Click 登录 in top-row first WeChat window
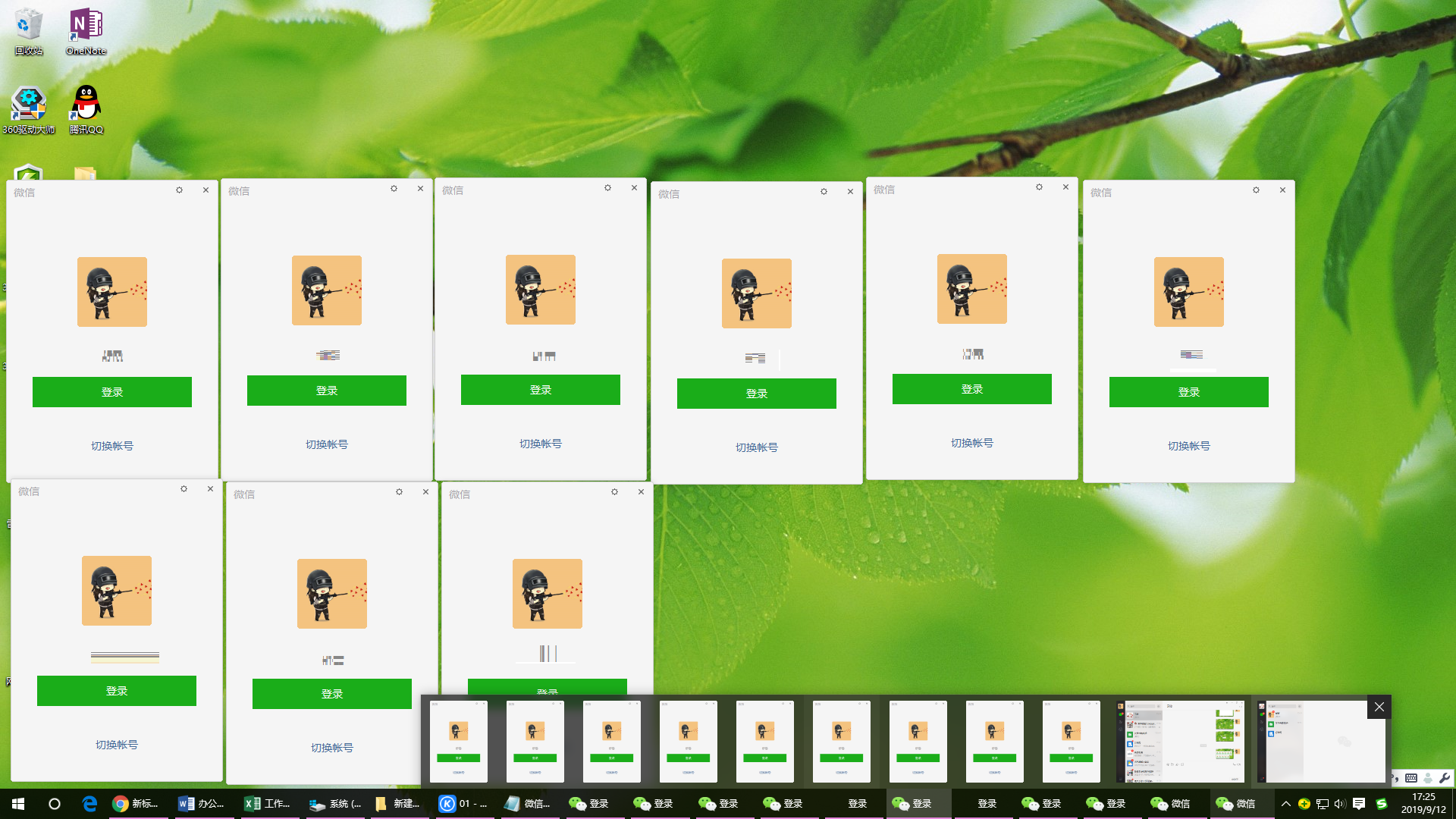This screenshot has height=819, width=1456. pos(112,392)
